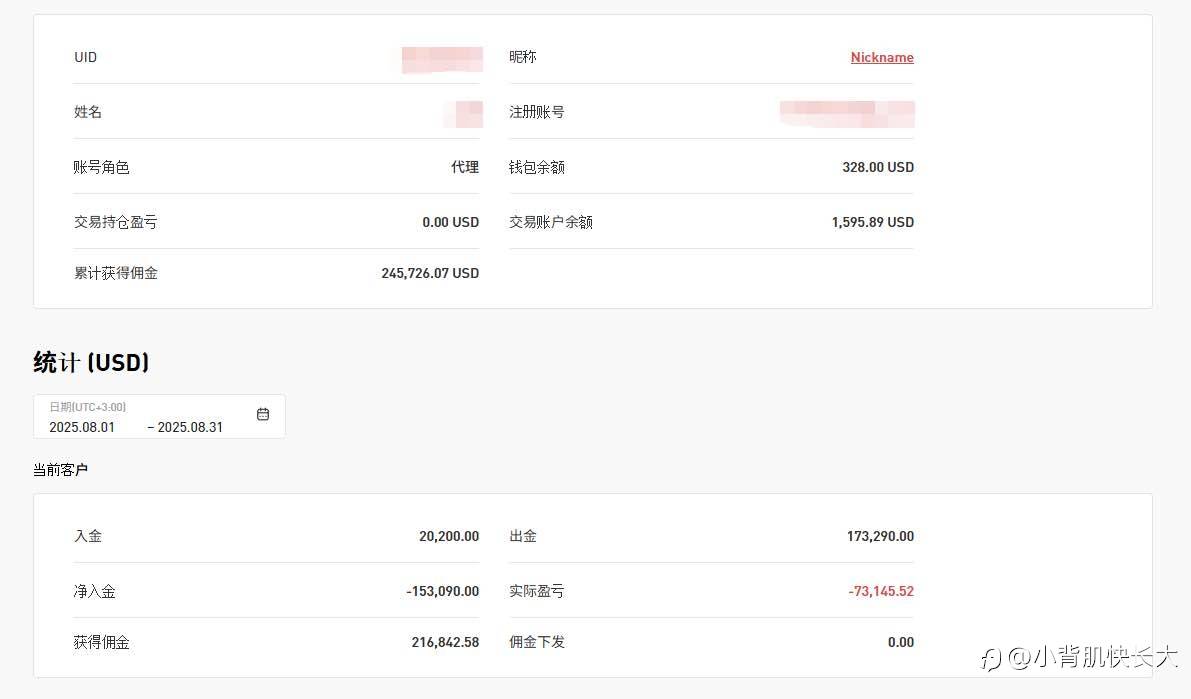Click earned commission value 216,842.58
Image resolution: width=1191 pixels, height=699 pixels.
click(x=445, y=642)
